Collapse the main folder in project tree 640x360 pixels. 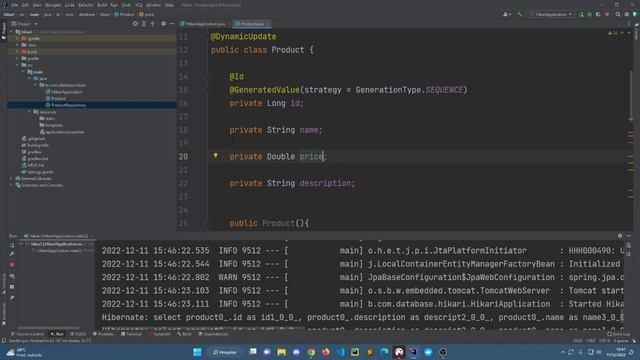click(23, 72)
